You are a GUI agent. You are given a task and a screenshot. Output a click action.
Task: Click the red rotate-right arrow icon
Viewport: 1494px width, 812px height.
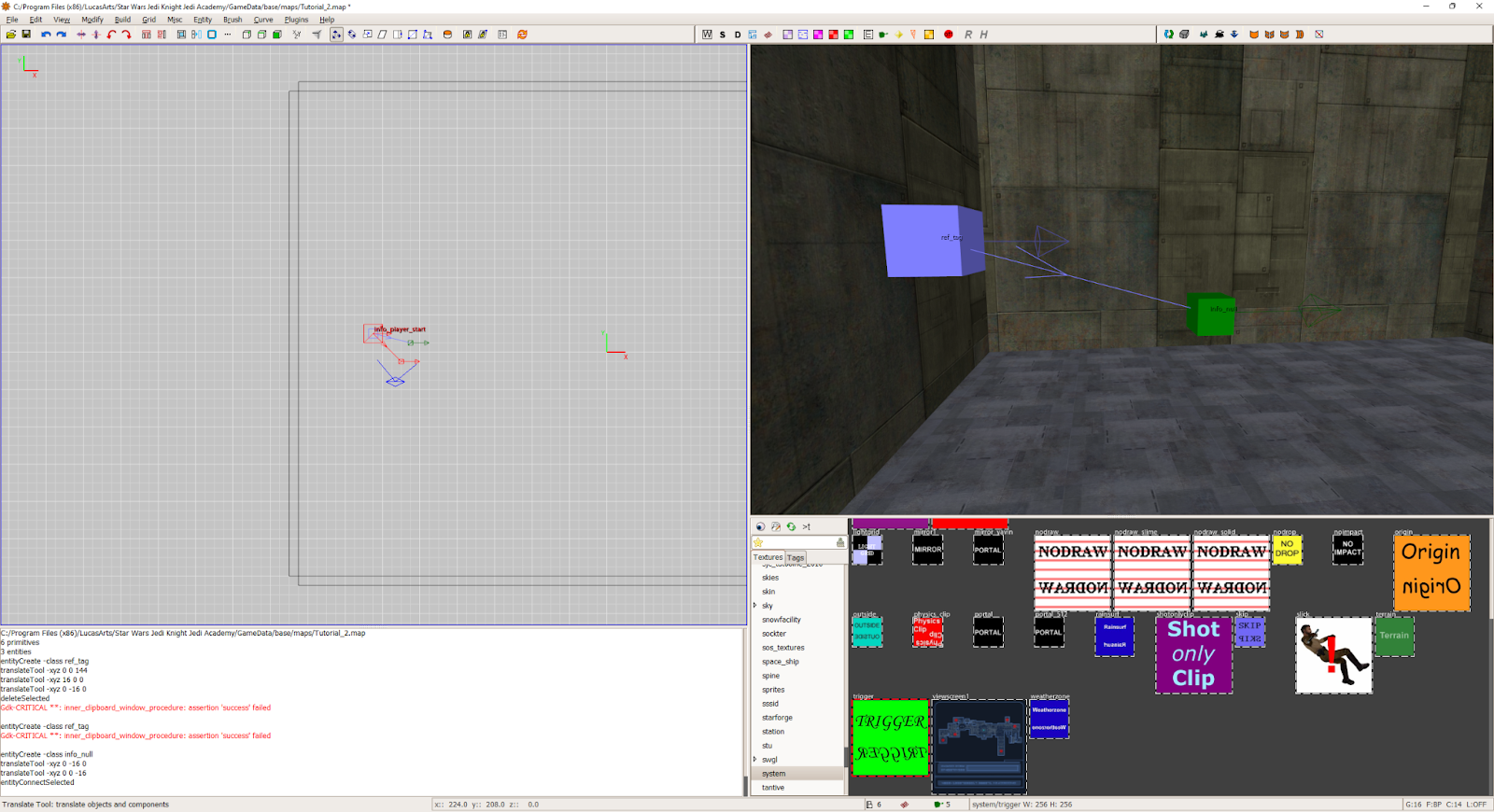click(x=126, y=35)
